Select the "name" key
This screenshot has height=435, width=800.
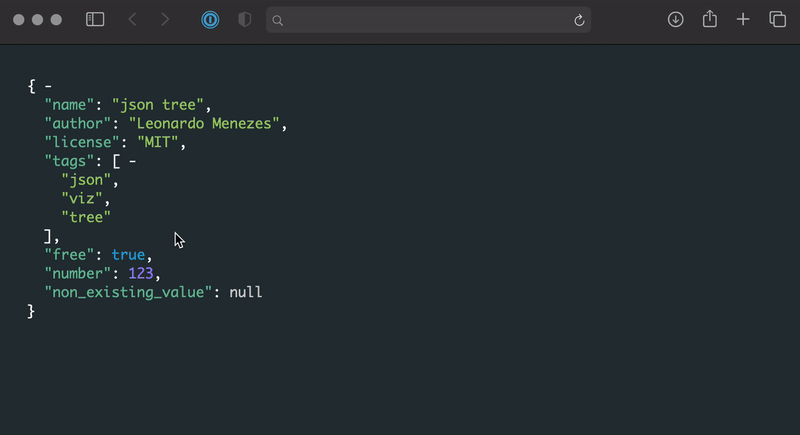tap(69, 105)
